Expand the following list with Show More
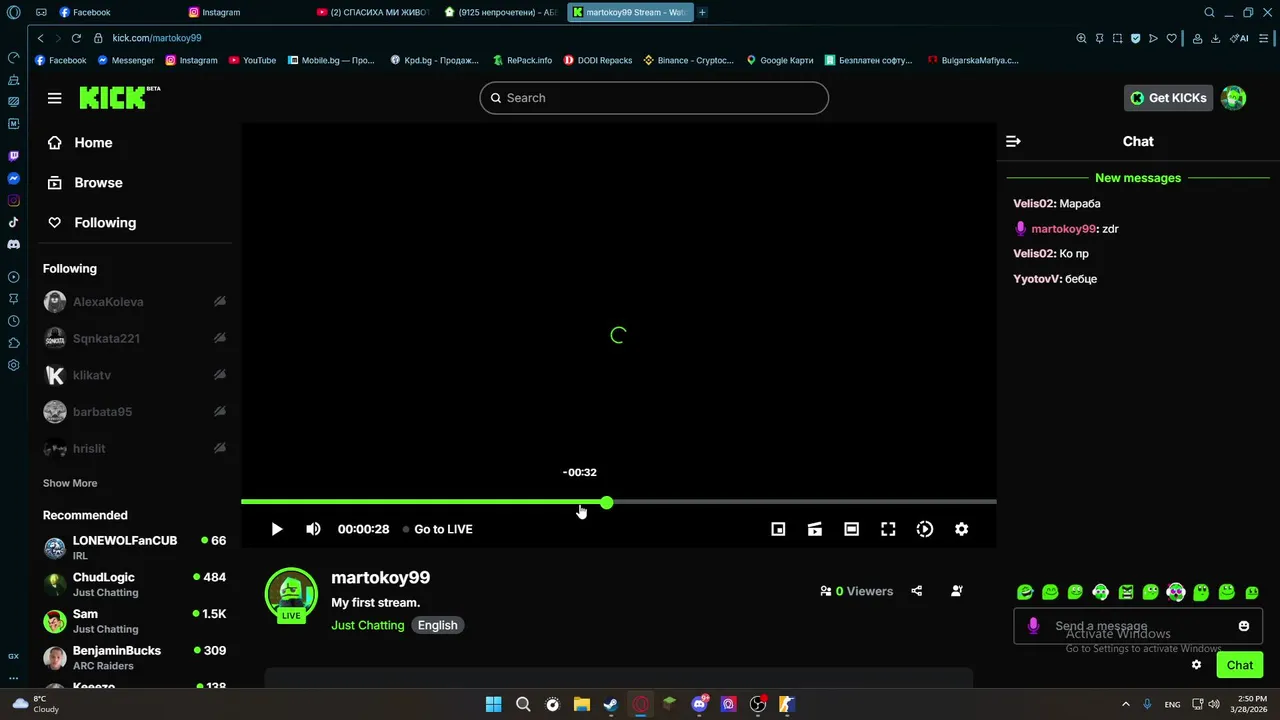This screenshot has height=720, width=1280. click(70, 483)
